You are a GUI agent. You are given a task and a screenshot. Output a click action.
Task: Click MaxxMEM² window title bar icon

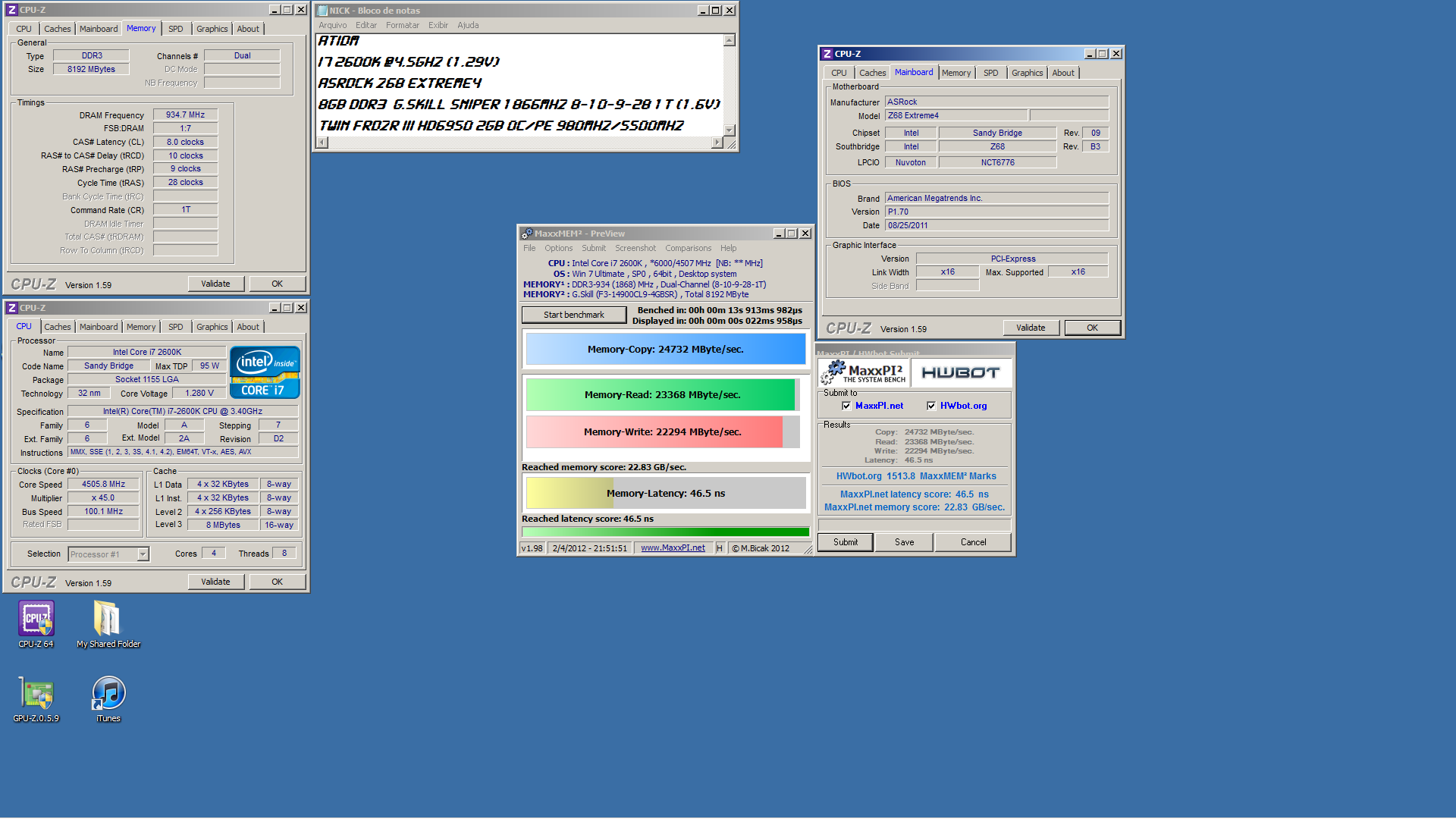527,234
